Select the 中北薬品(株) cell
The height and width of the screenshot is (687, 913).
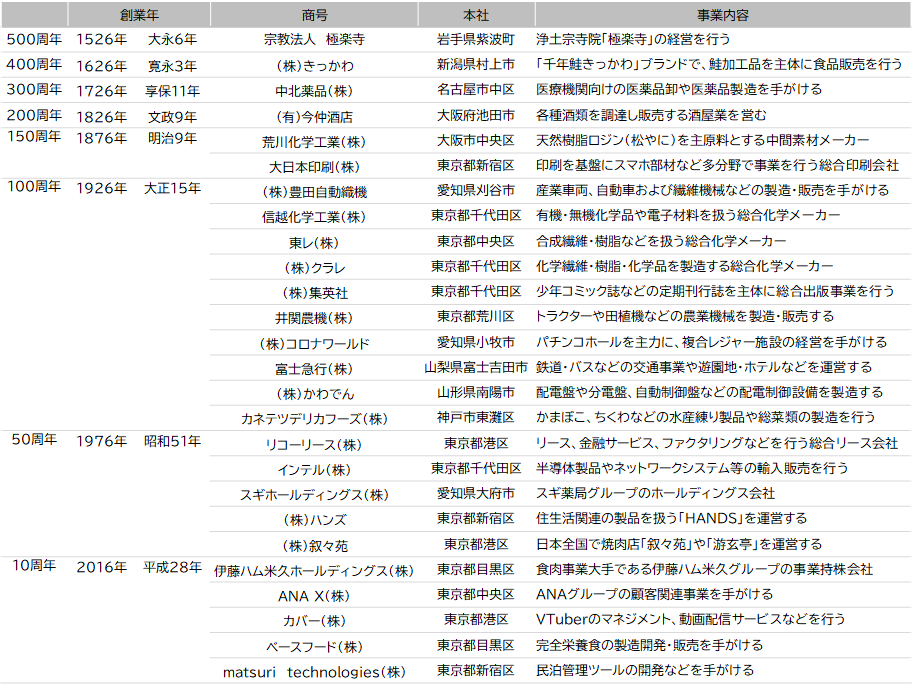314,91
